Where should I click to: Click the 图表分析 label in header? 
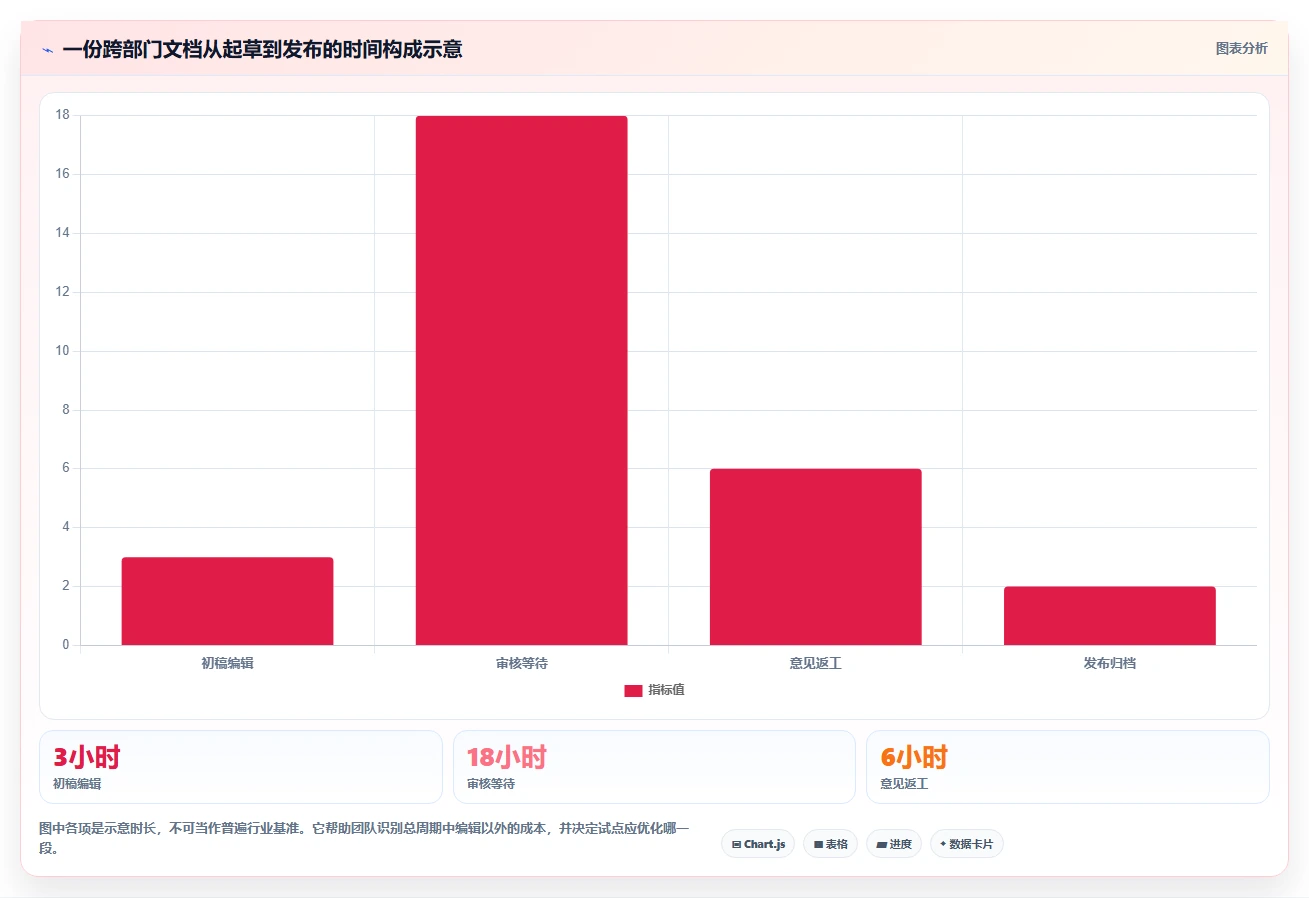pos(1241,48)
